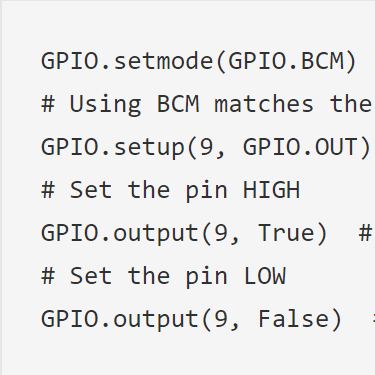Click the GPIO.setup(9, GPIO.OUT) line
Screen dimensions: 375x375
pos(206,147)
